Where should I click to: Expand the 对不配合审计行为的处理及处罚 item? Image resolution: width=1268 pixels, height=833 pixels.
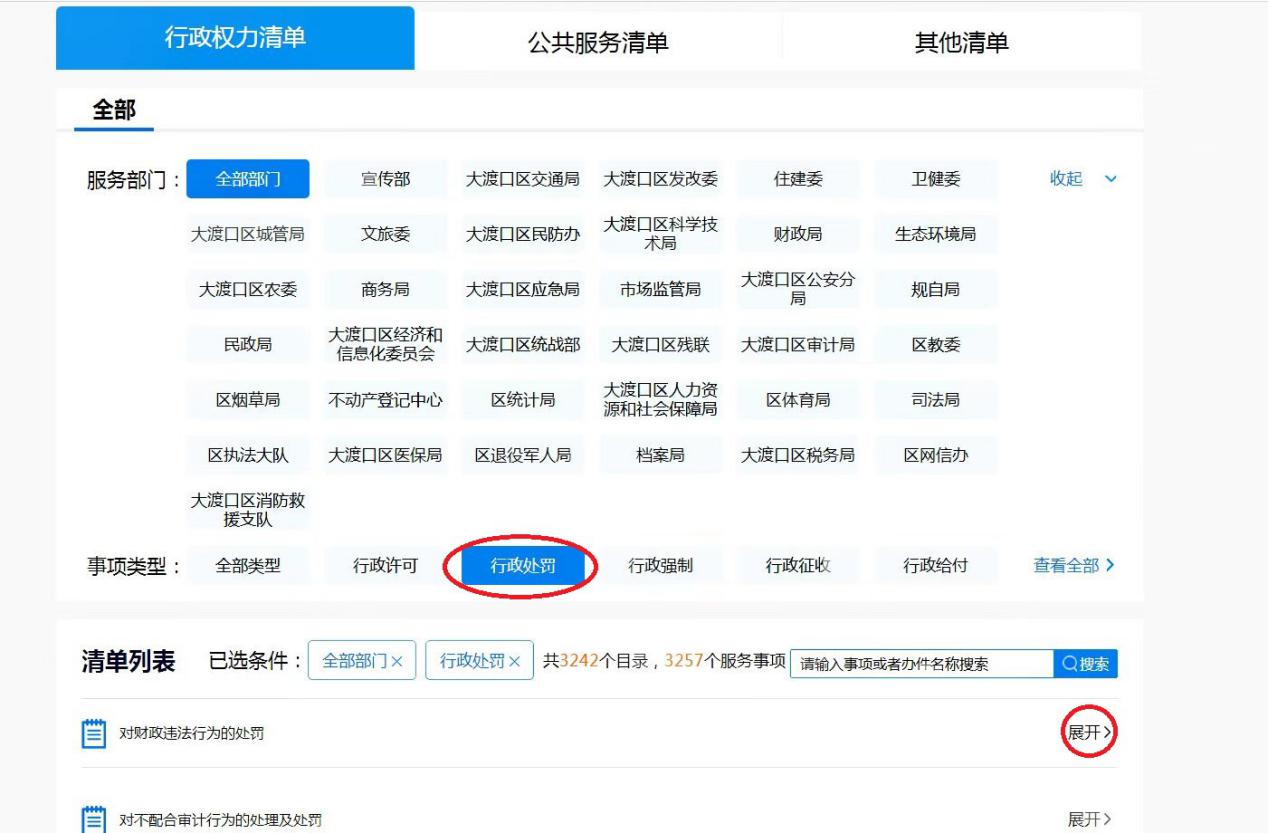point(1089,820)
